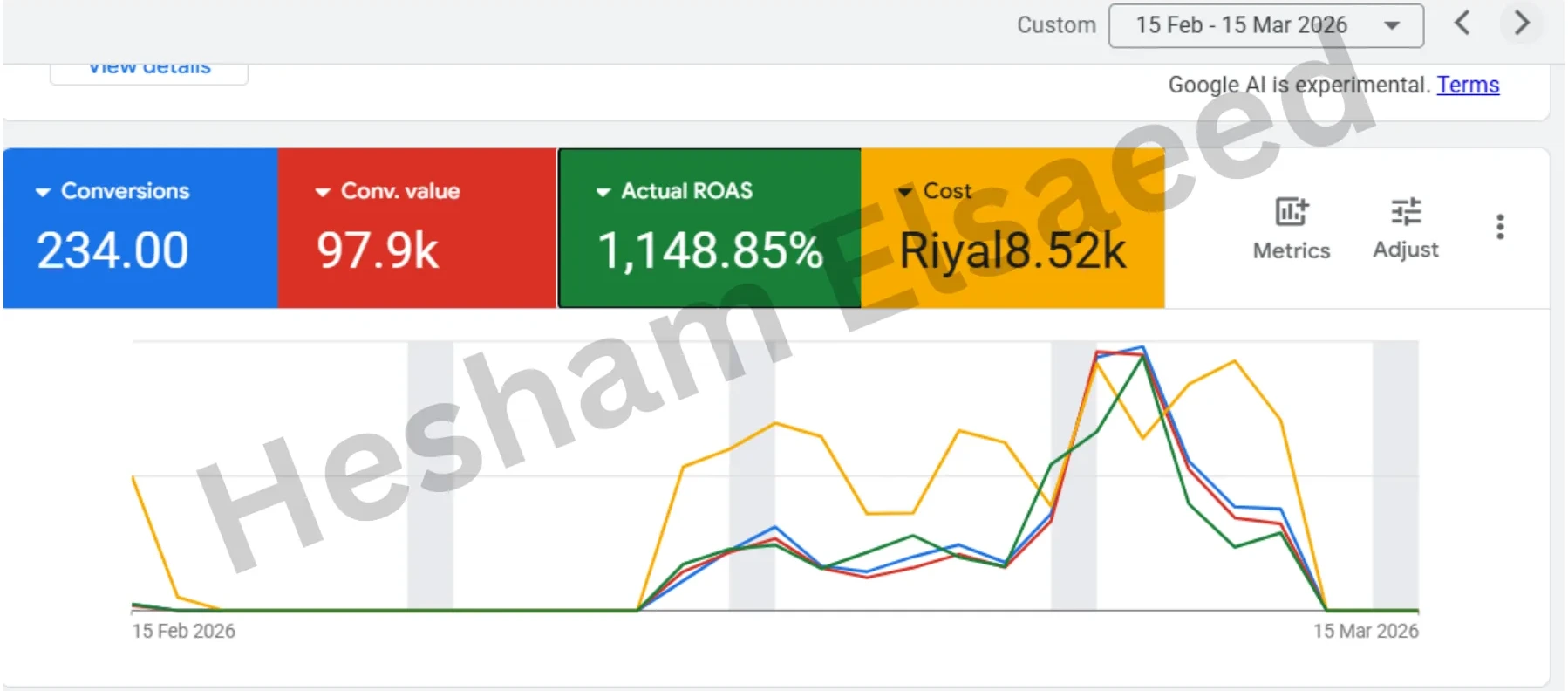
Task: Click the Custom date range label
Action: coord(1056,25)
